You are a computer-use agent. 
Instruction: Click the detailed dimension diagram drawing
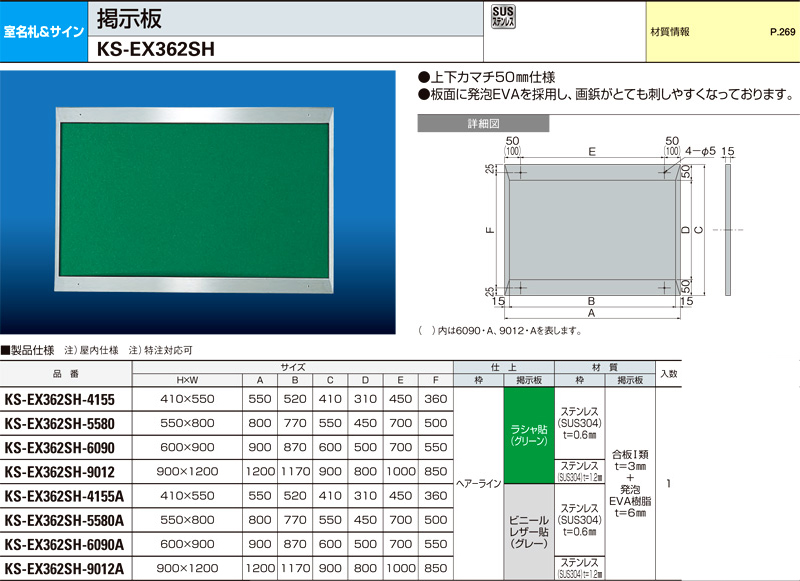click(612, 227)
